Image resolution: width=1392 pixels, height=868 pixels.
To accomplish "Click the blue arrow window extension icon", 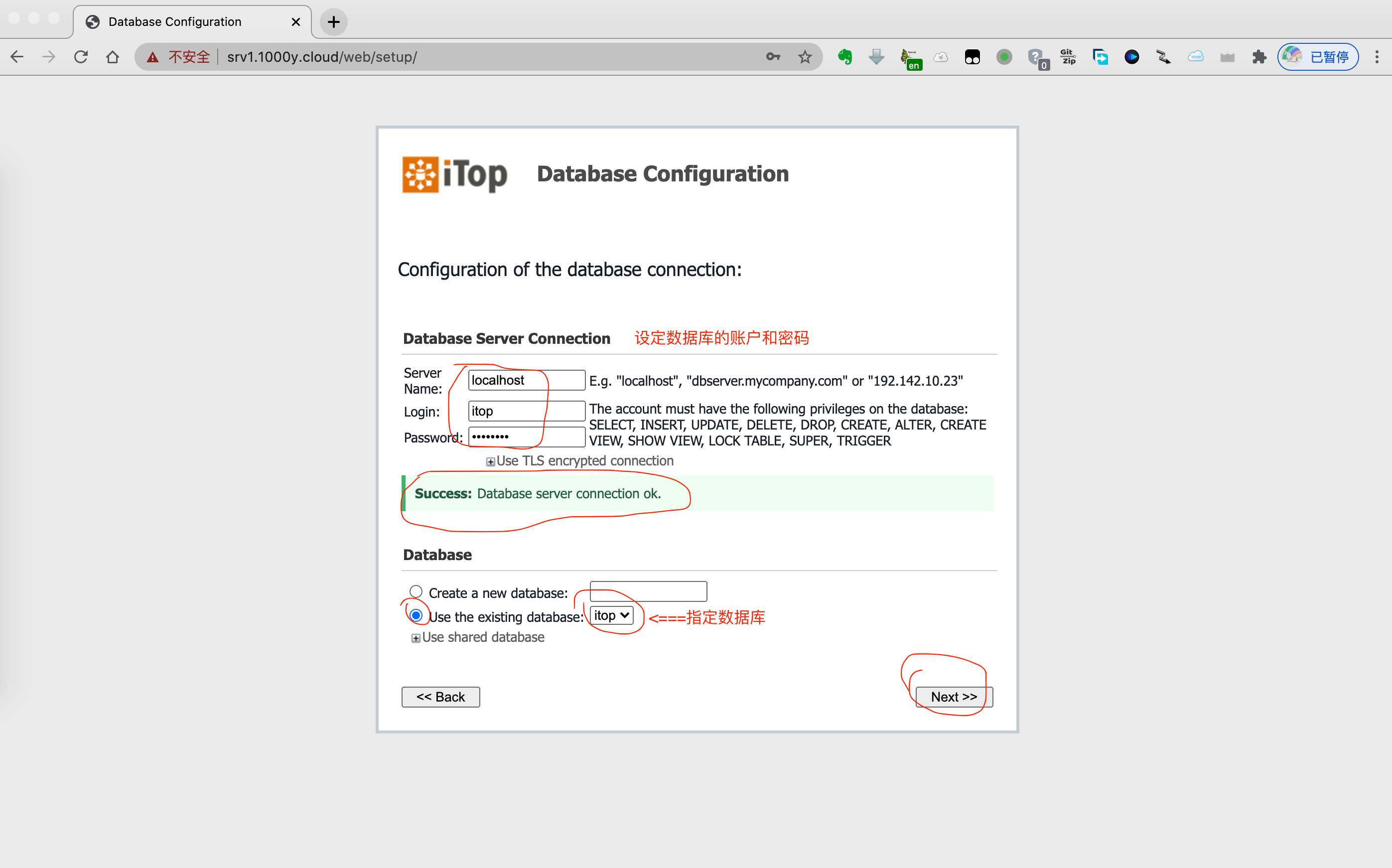I will tap(1100, 57).
